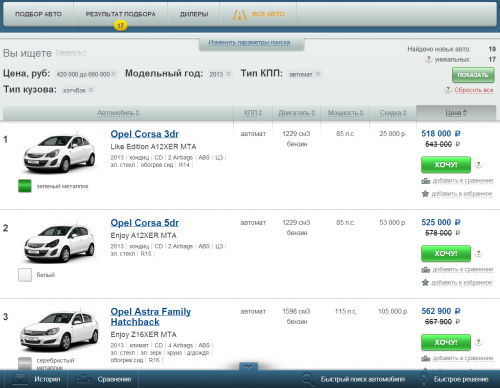Click the yellow 17 results badge
Viewport: 500px width, 388px height.
pos(120,25)
